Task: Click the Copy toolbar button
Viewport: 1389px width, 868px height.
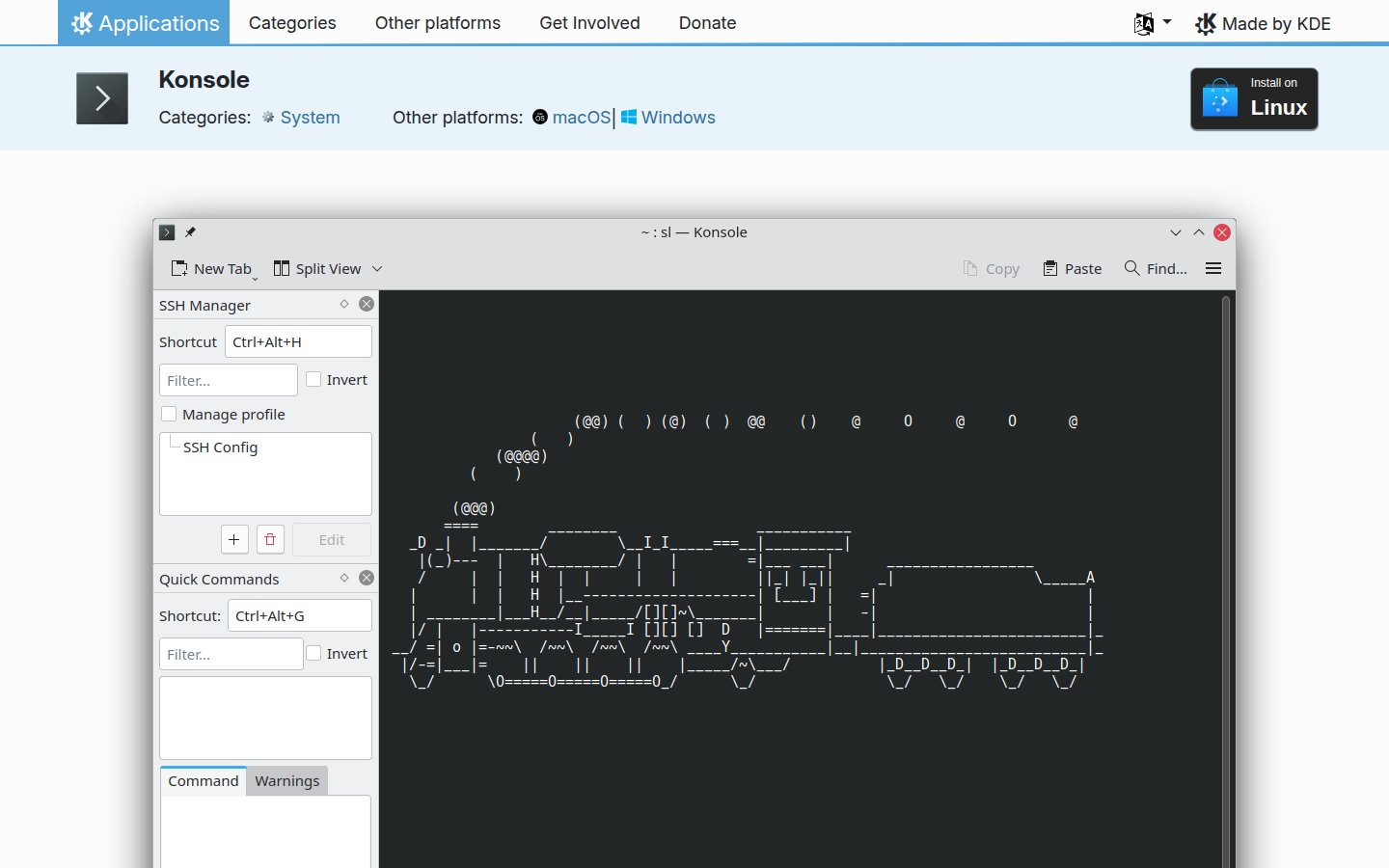Action: point(991,269)
